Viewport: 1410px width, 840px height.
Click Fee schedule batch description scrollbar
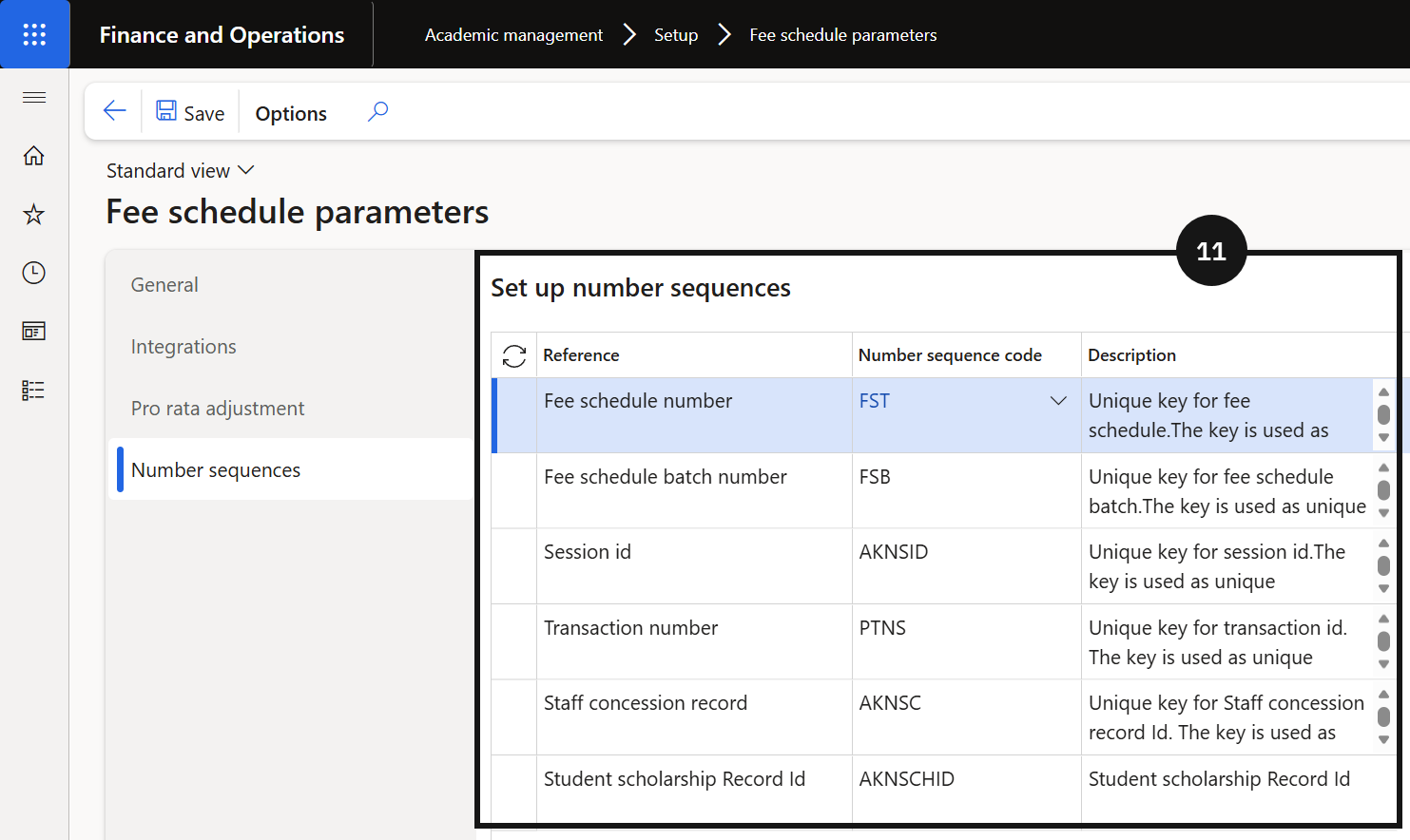click(x=1383, y=490)
